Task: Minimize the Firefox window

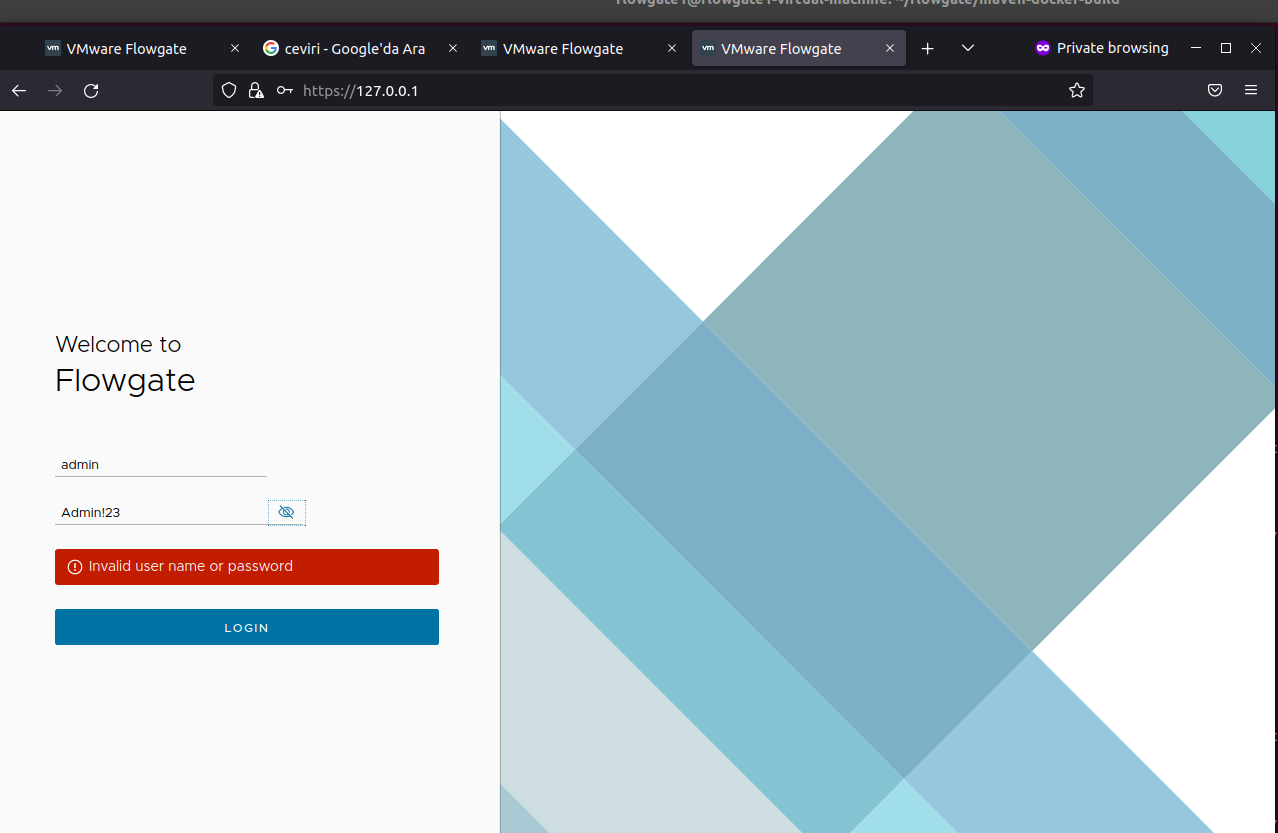Action: pyautogui.click(x=1195, y=48)
